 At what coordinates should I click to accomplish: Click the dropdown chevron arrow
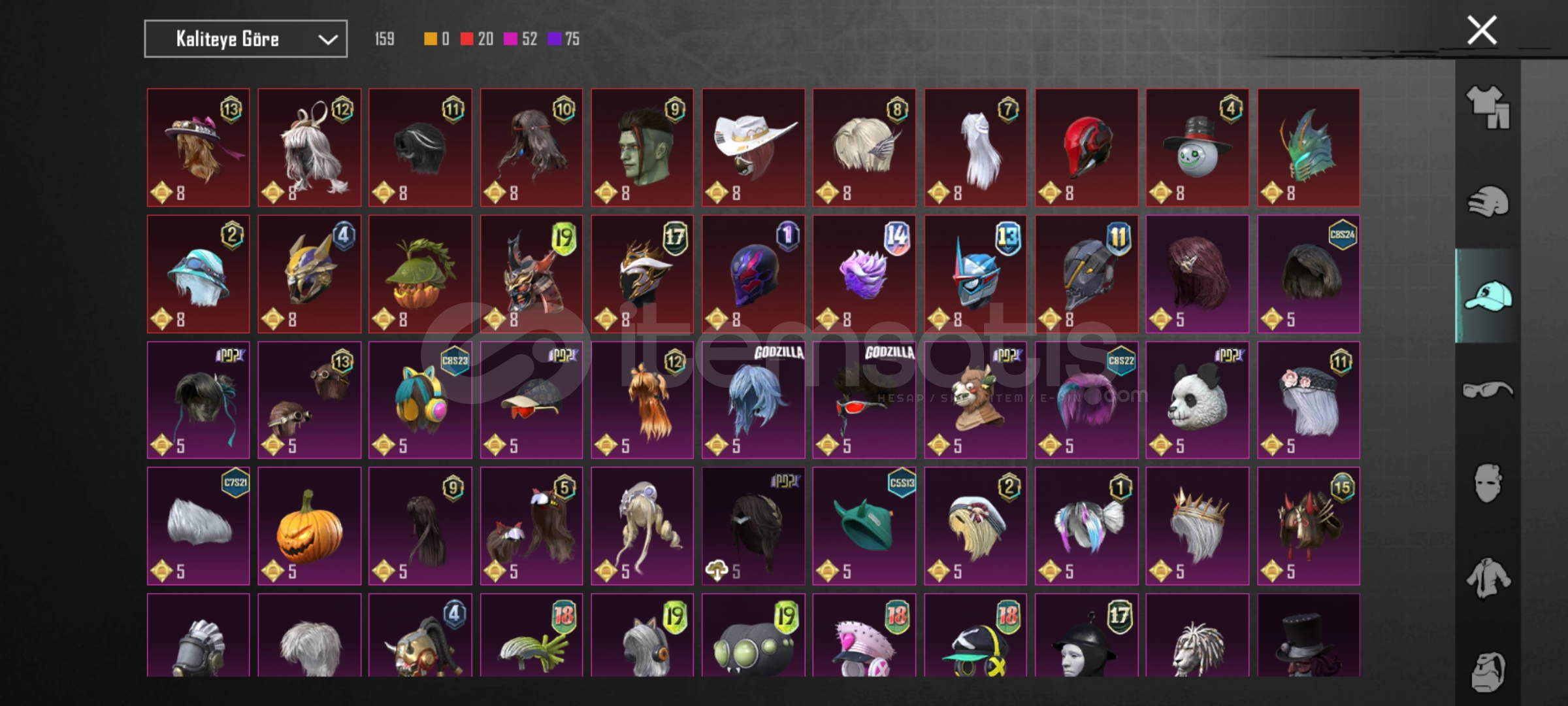click(x=327, y=40)
